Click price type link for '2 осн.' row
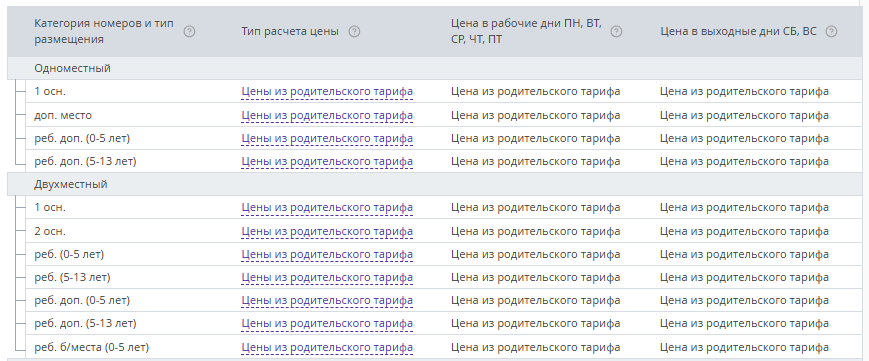 coord(327,231)
